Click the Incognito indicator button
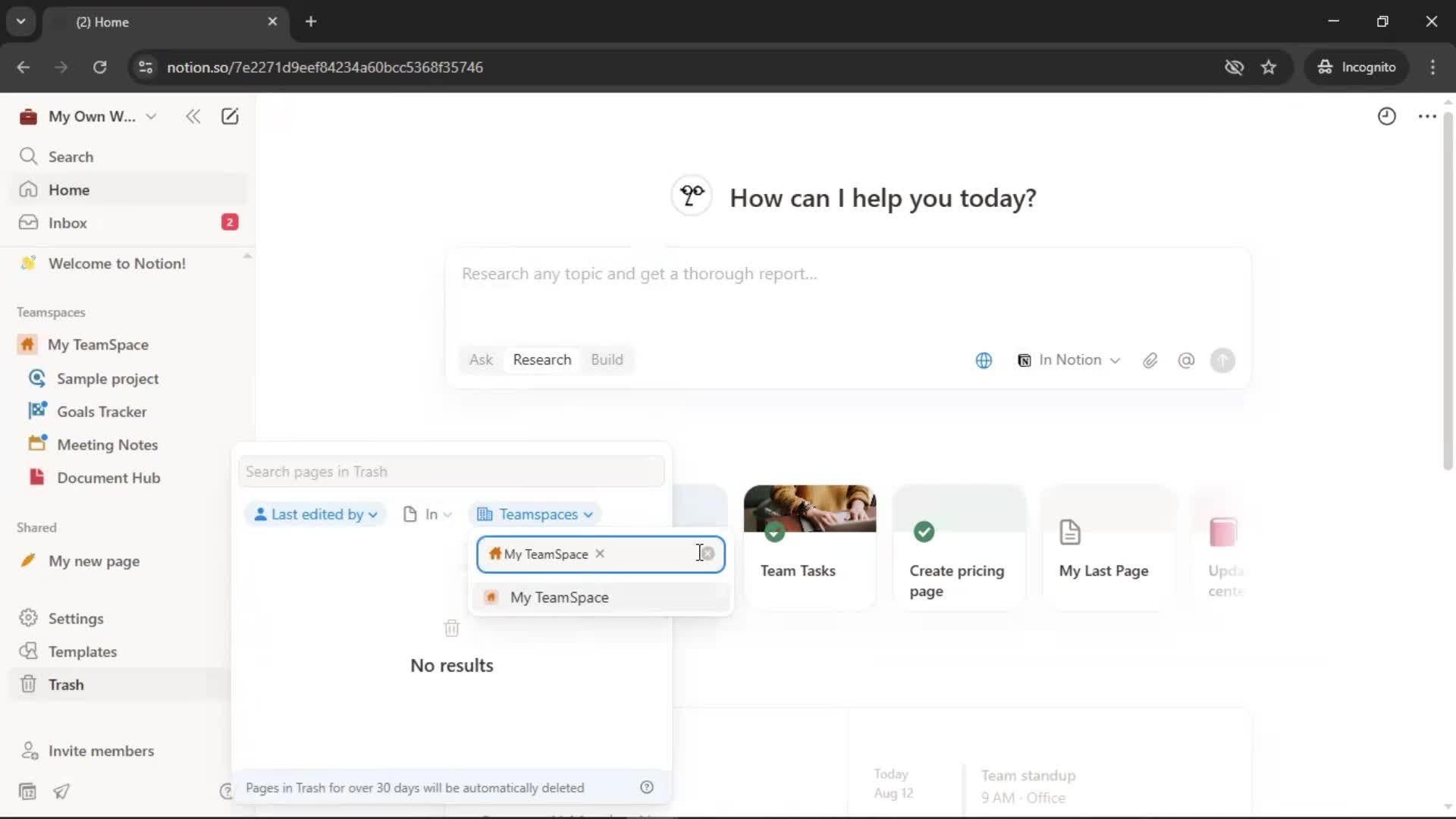This screenshot has width=1456, height=819. (1357, 67)
